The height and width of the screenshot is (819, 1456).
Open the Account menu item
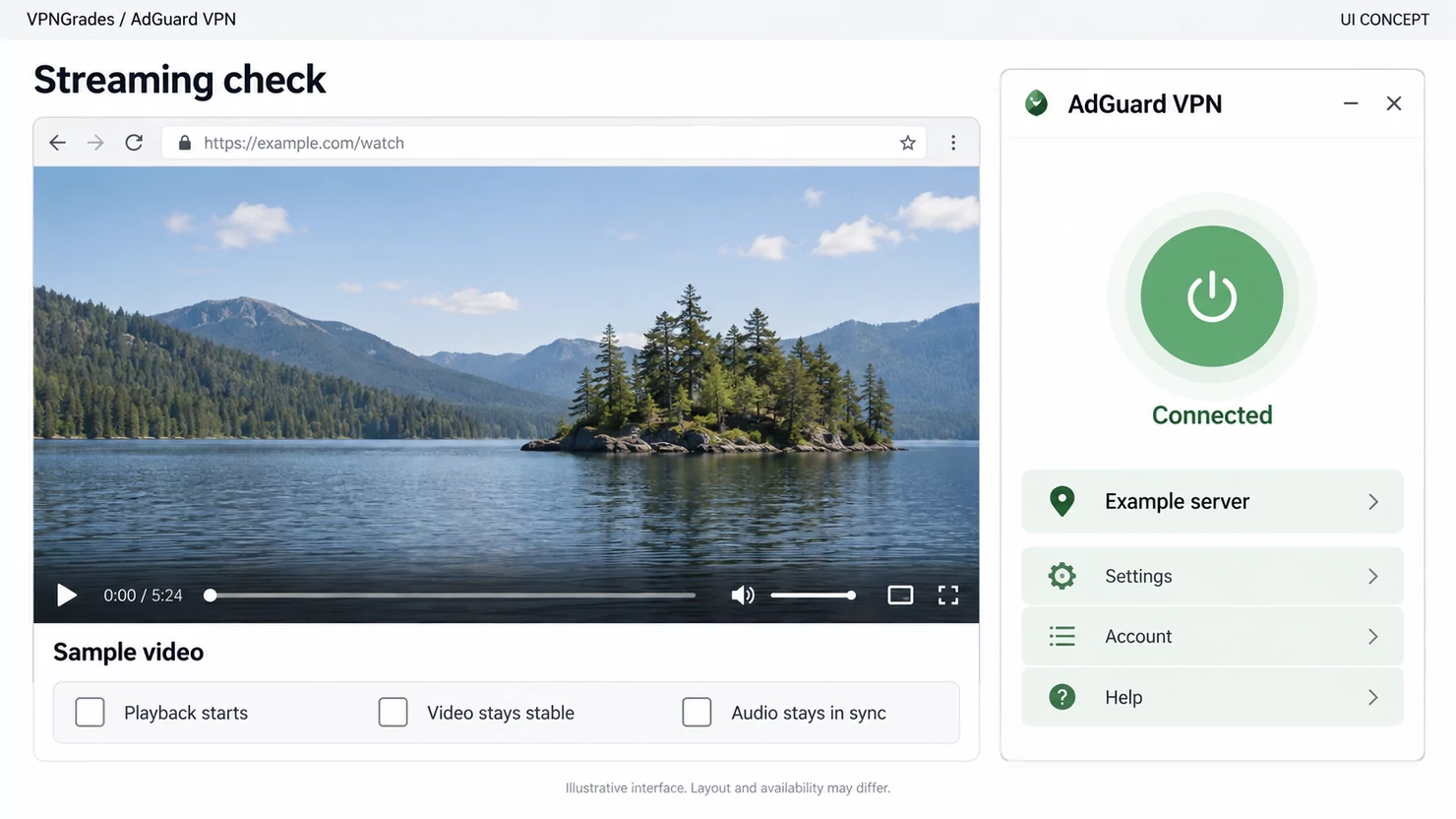click(x=1212, y=637)
